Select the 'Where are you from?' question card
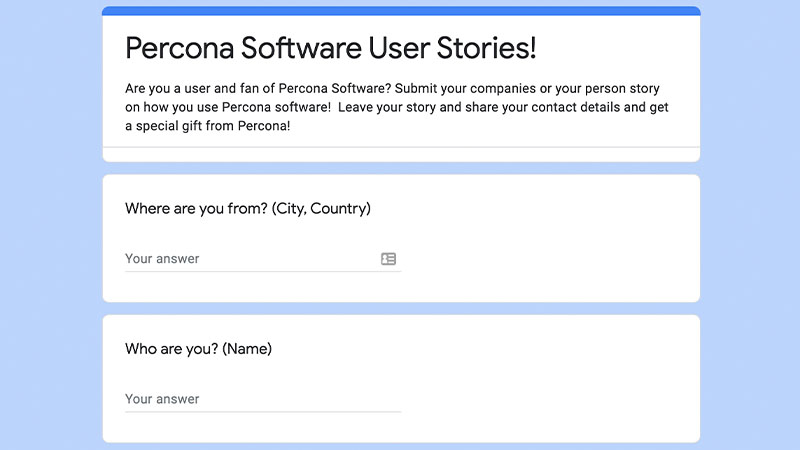The height and width of the screenshot is (450, 800). coord(401,238)
